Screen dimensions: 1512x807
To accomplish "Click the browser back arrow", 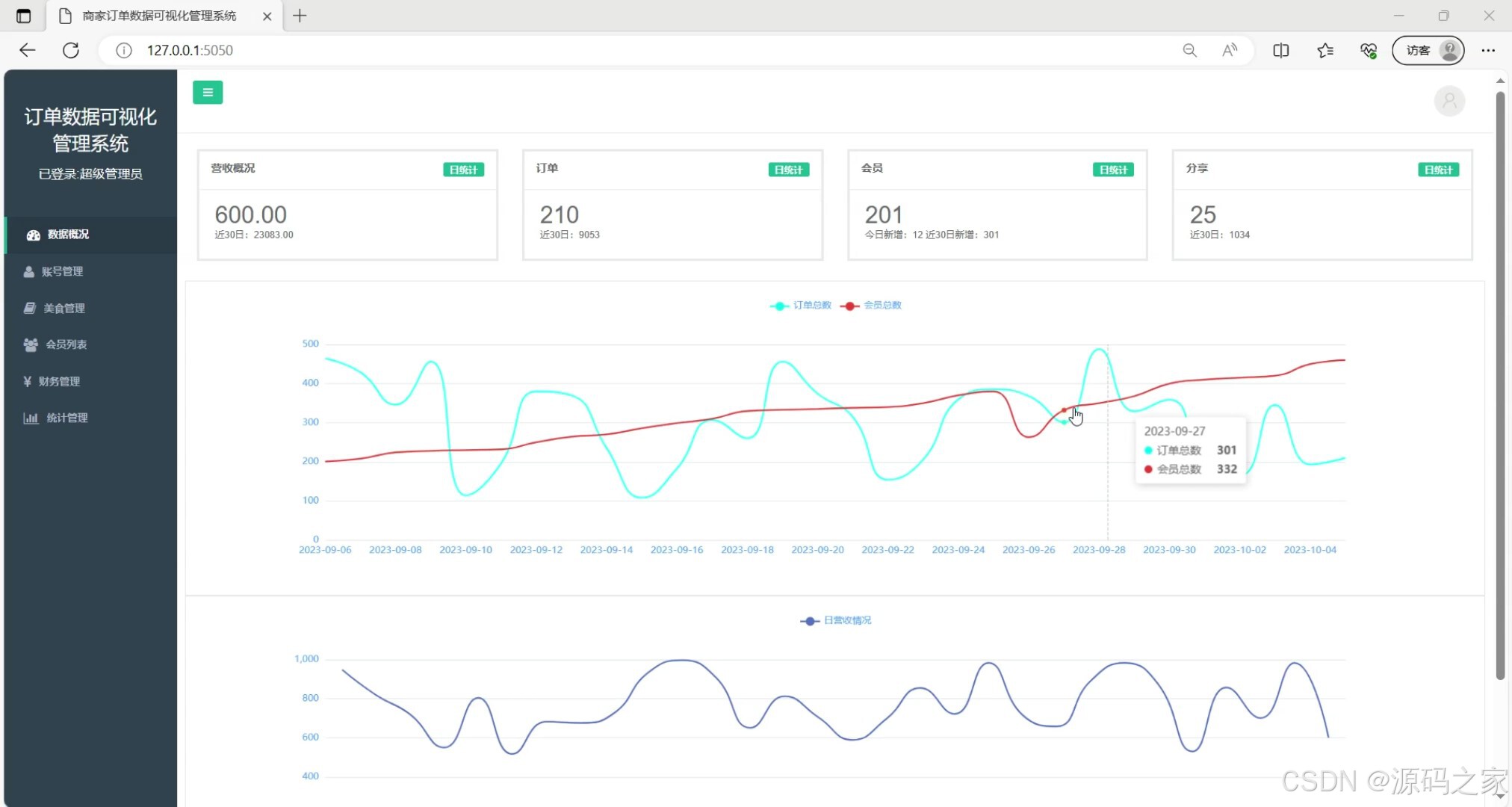I will pyautogui.click(x=28, y=50).
